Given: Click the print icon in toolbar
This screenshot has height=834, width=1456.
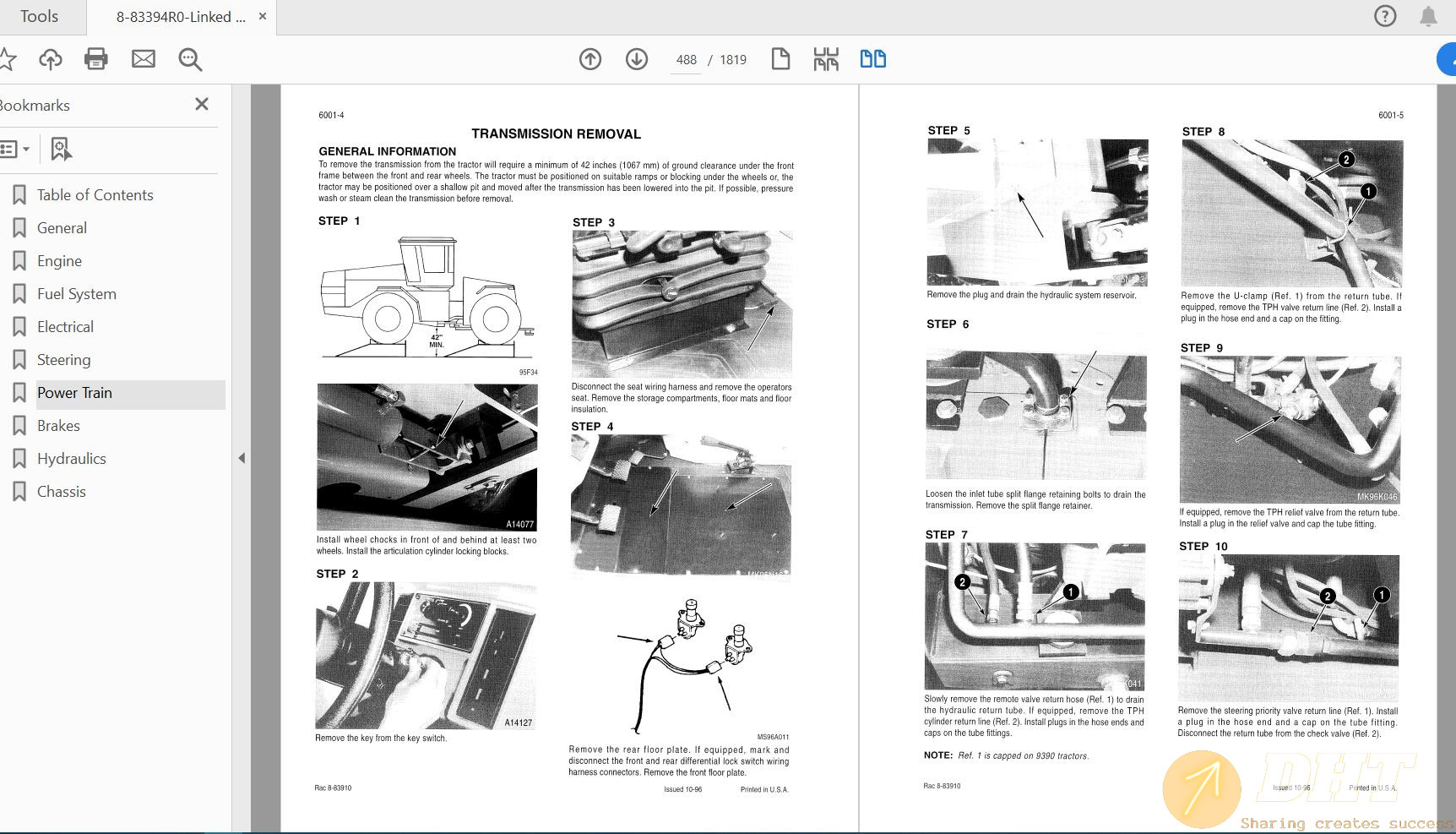Looking at the screenshot, I should tap(96, 59).
